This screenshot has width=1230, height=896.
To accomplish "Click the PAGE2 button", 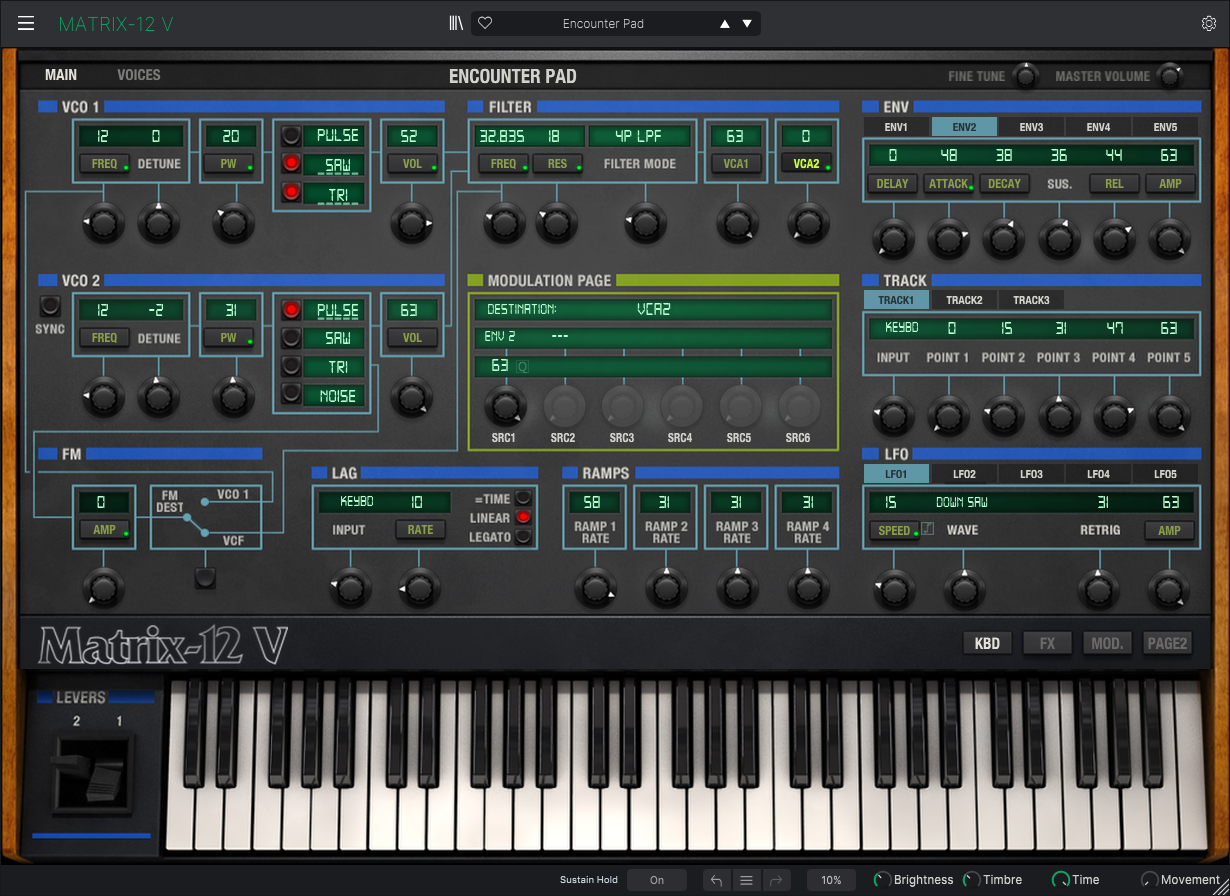I will (1167, 643).
